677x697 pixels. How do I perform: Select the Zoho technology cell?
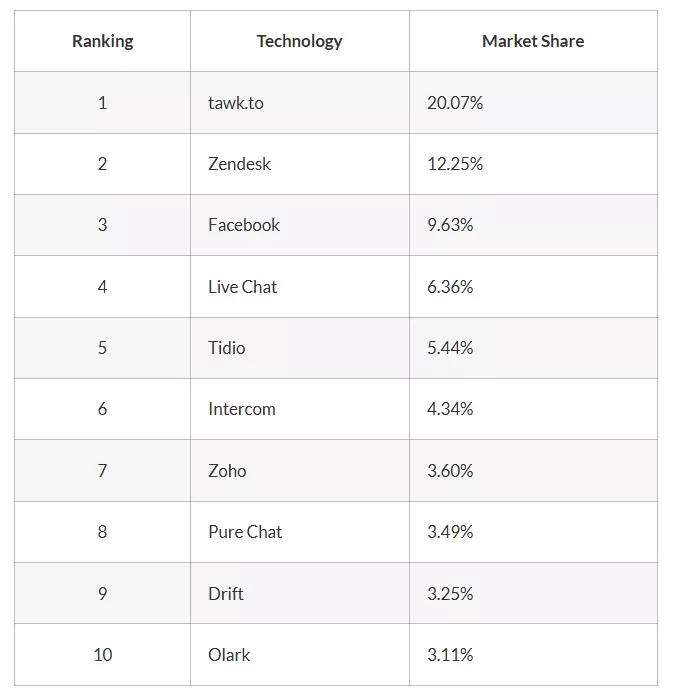(227, 471)
